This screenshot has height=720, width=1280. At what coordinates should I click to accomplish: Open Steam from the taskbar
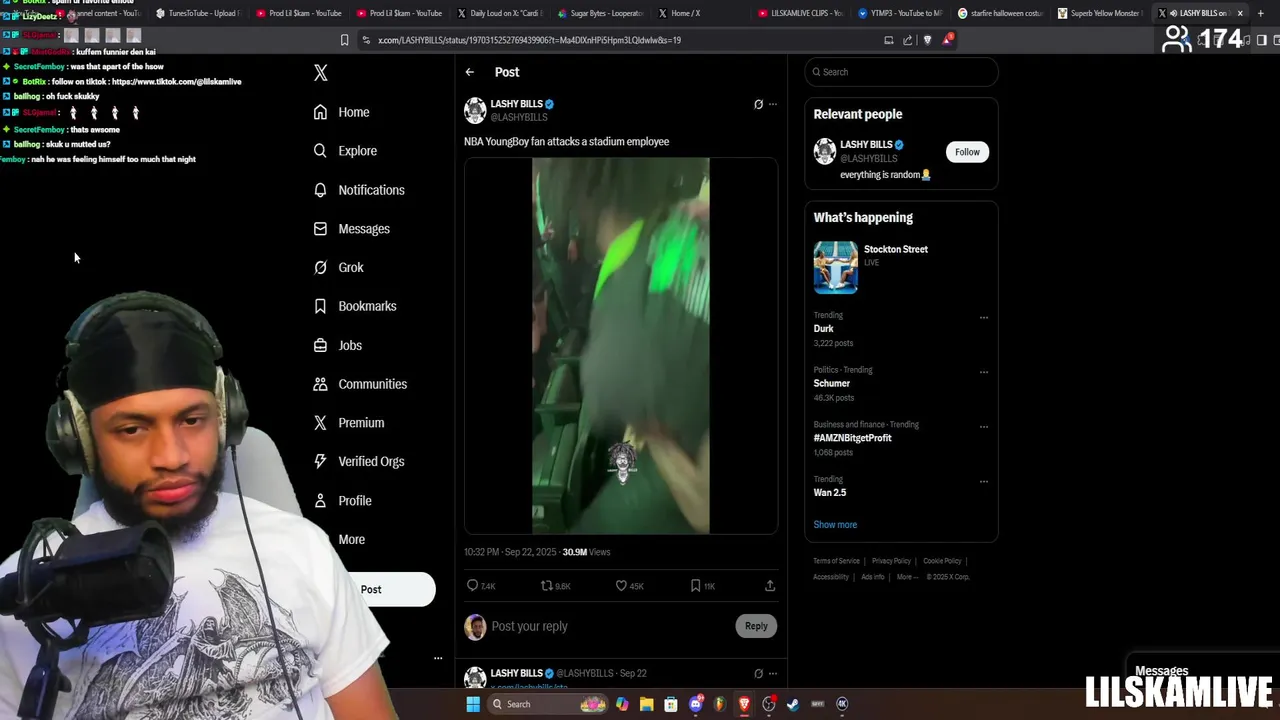click(793, 704)
